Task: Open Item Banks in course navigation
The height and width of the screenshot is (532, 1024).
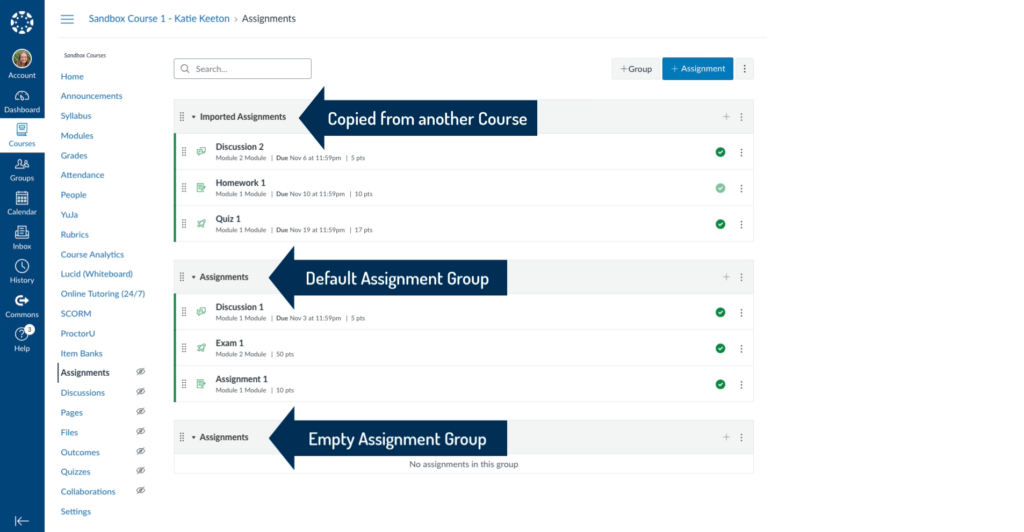Action: 82,353
